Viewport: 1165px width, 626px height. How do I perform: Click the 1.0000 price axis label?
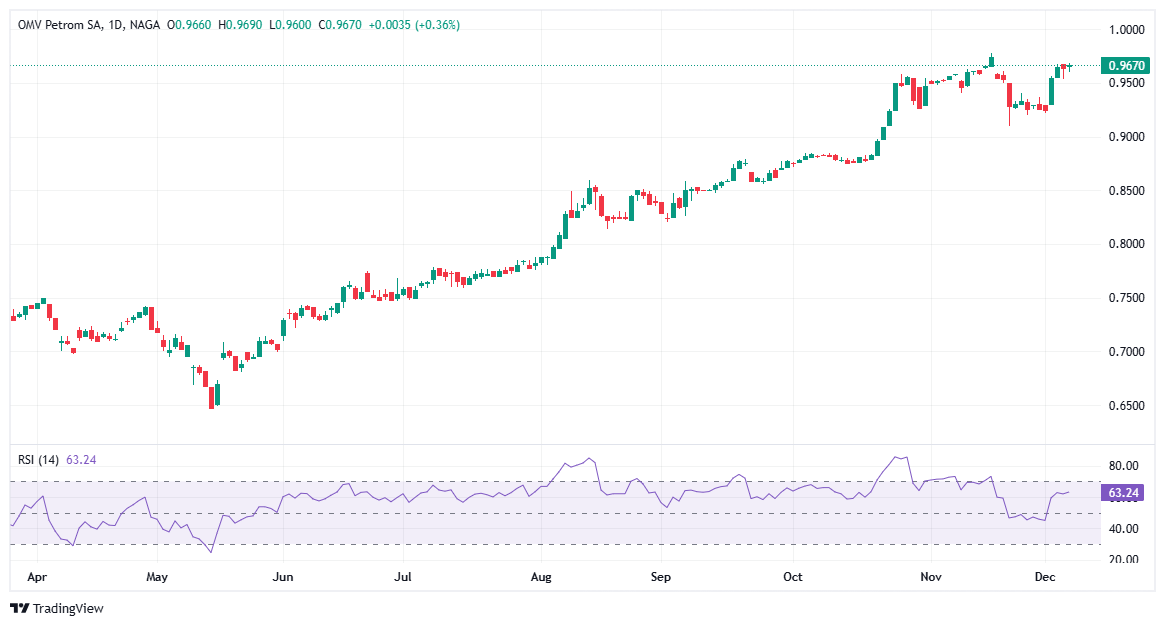pyautogui.click(x=1126, y=30)
